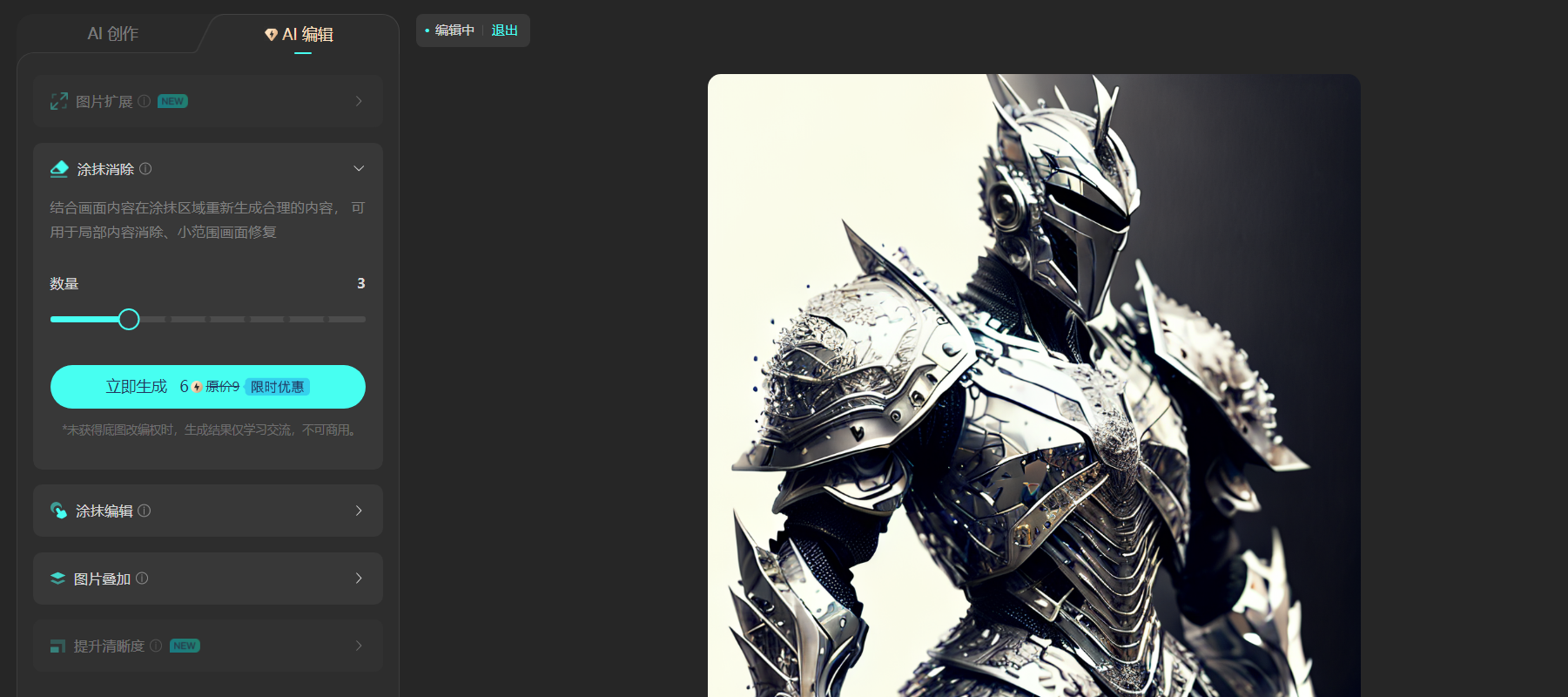Click info icon next to 涂抹消除
This screenshot has width=1568, height=697.
point(145,169)
